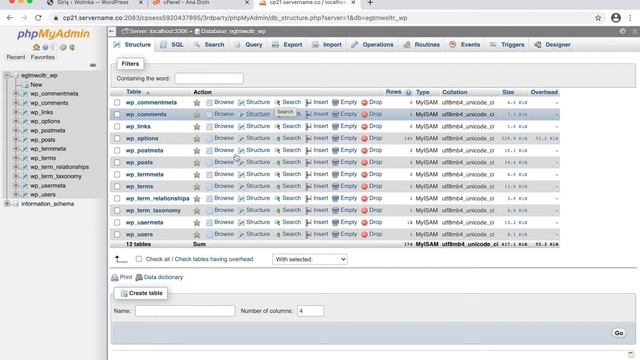640x360 pixels.
Task: Click Empty icon for wp_postmeta
Action: (x=336, y=151)
